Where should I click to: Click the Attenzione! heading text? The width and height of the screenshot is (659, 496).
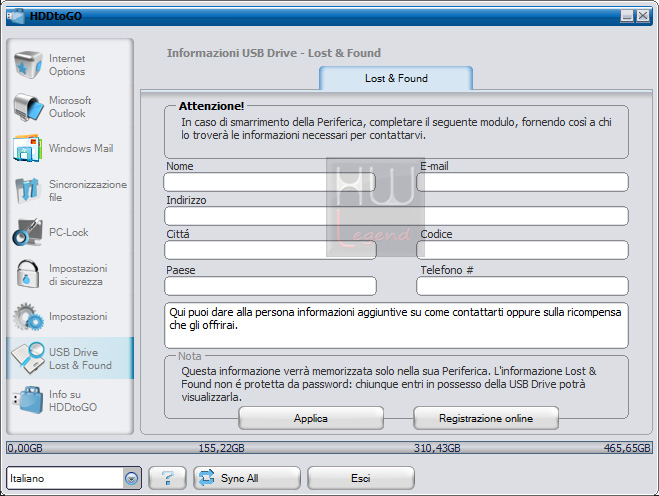tap(211, 106)
